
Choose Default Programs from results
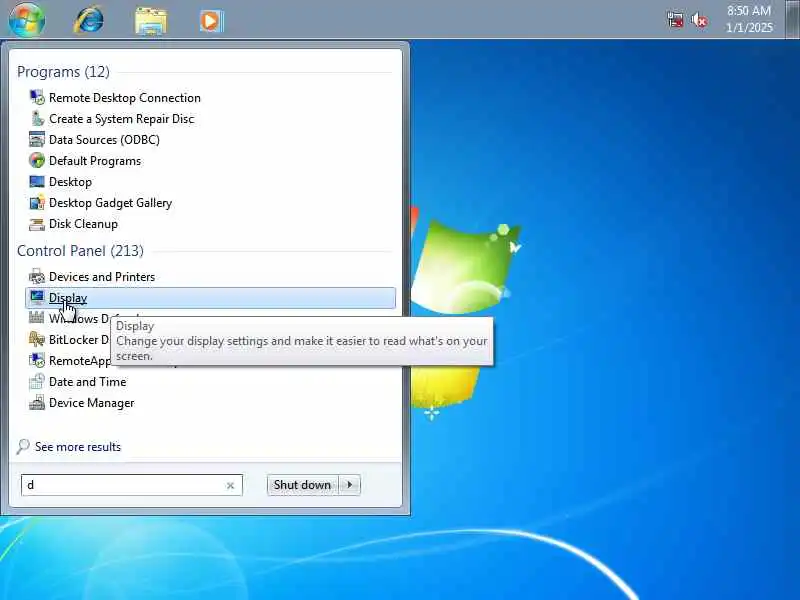click(x=95, y=161)
